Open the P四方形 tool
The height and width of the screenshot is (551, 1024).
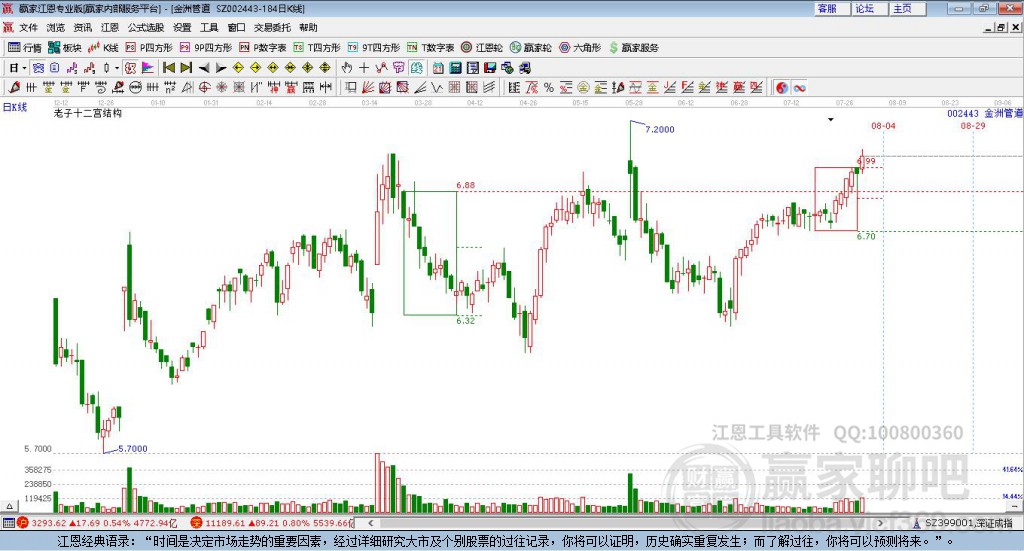[149, 48]
